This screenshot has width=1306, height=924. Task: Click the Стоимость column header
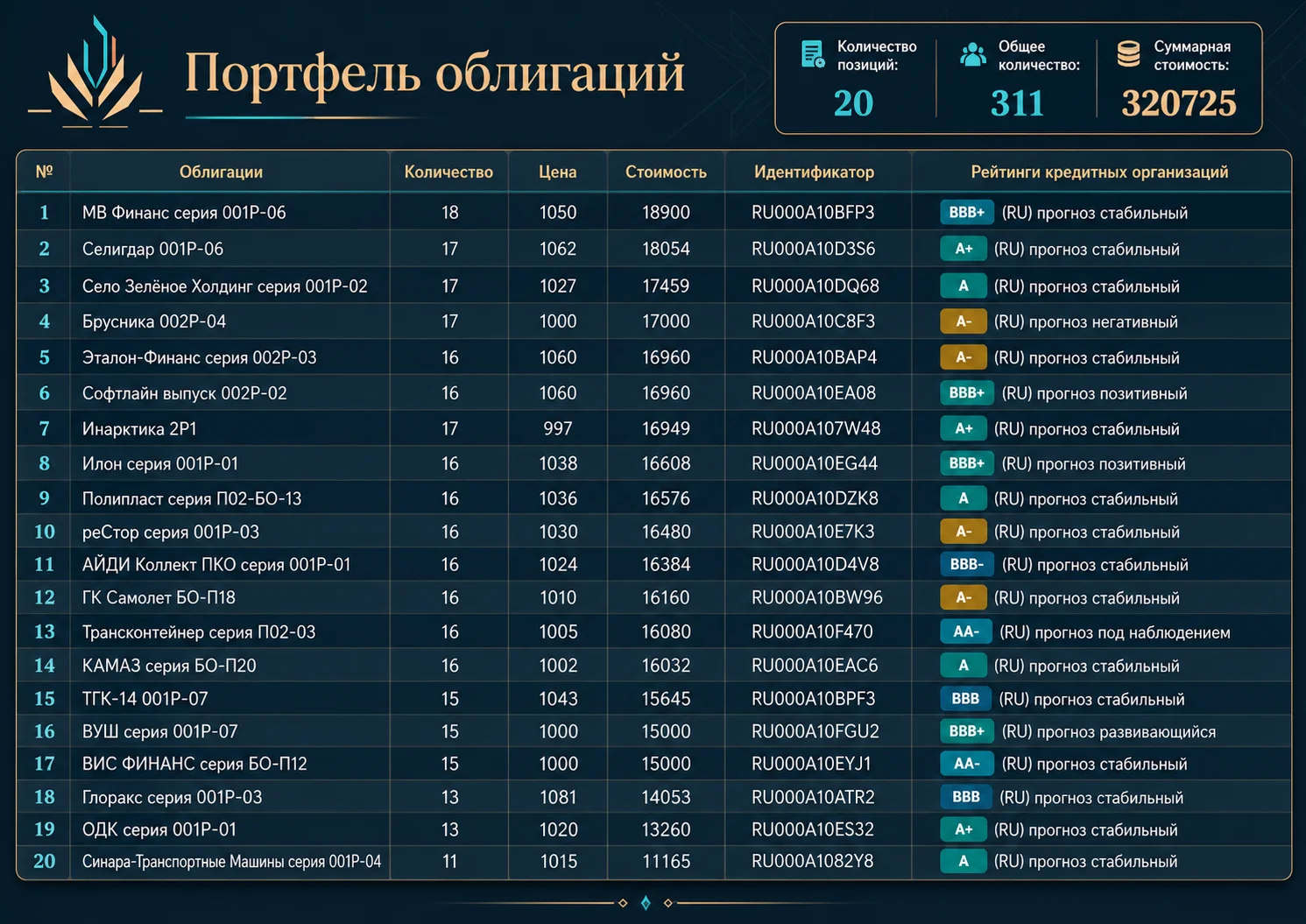click(666, 172)
